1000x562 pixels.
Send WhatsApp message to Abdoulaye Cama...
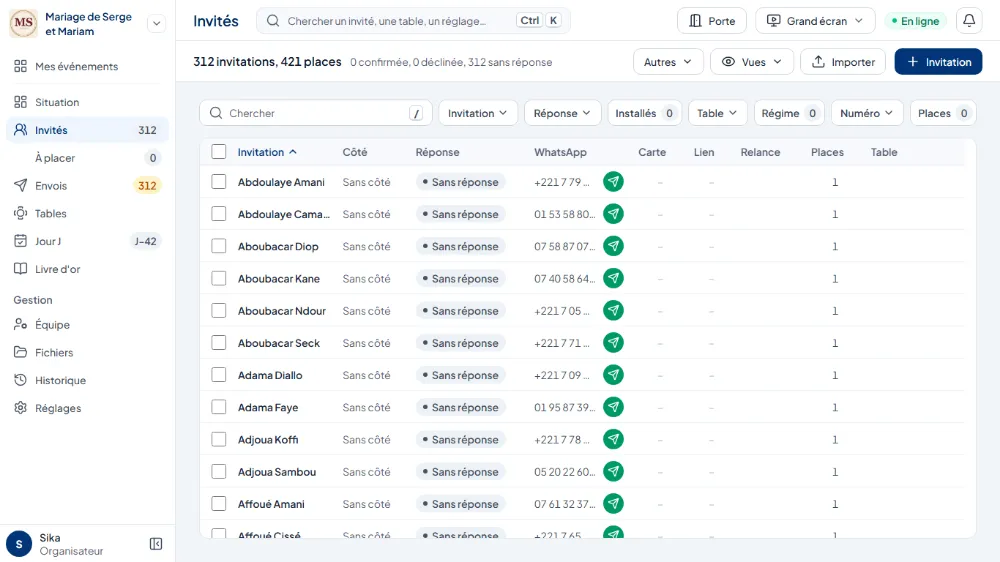coord(614,214)
